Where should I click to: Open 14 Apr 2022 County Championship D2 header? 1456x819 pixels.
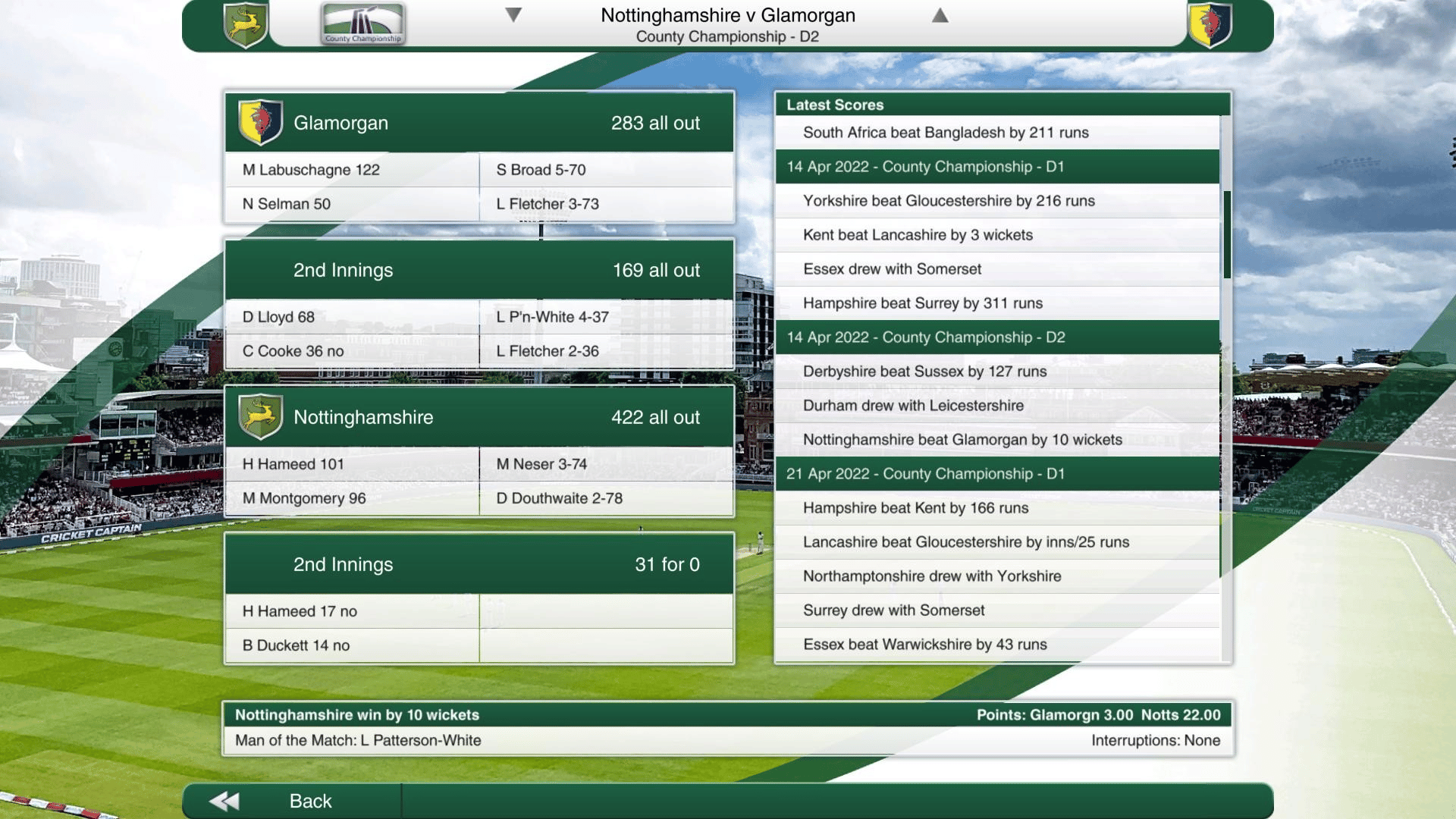(x=925, y=337)
